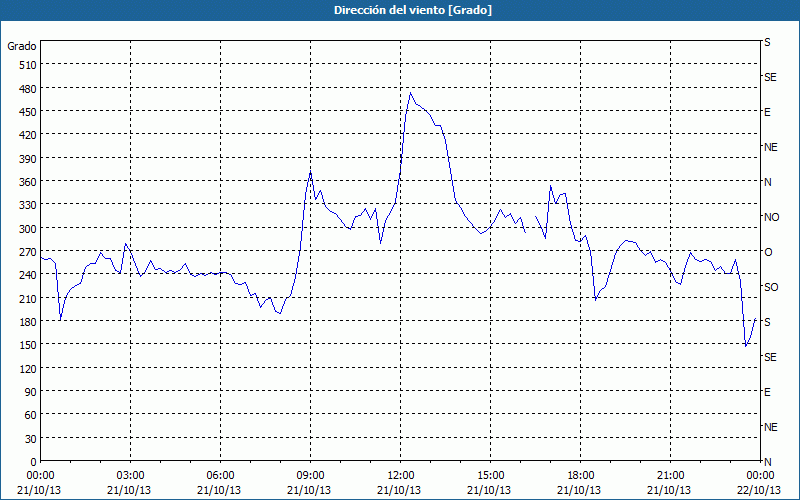
Task: Click the 390 y-axis value
Action: [28, 159]
